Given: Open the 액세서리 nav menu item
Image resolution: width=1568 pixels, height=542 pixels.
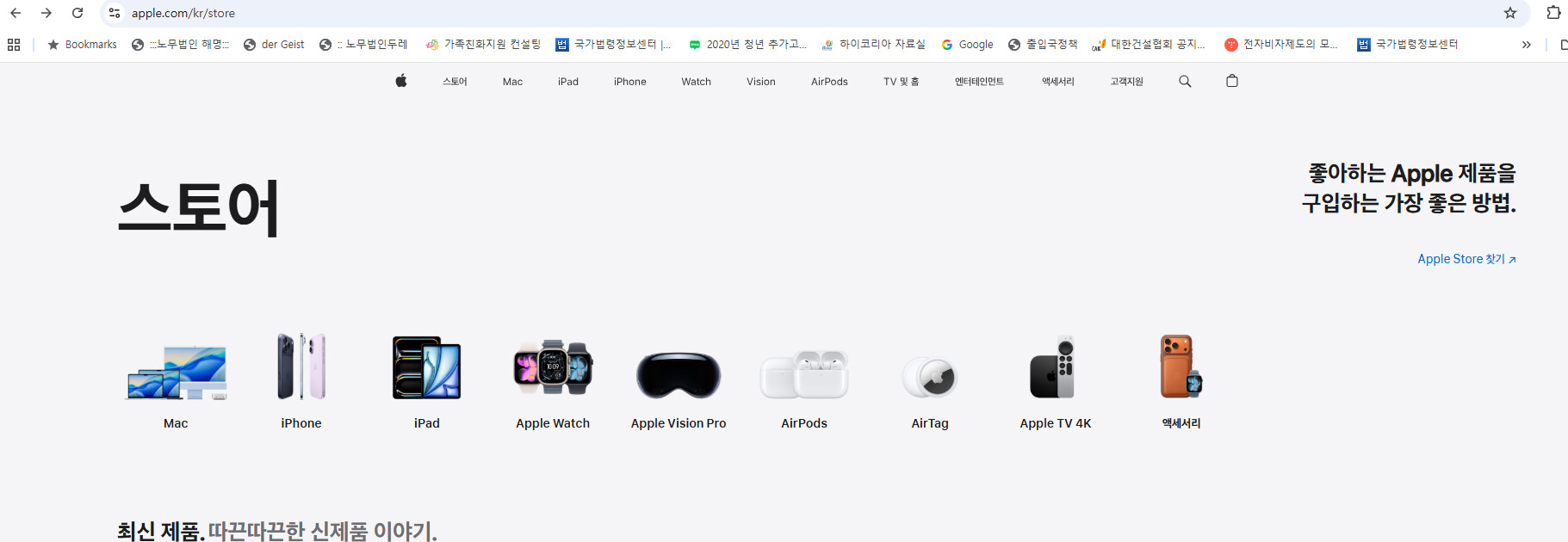Looking at the screenshot, I should click(x=1058, y=82).
